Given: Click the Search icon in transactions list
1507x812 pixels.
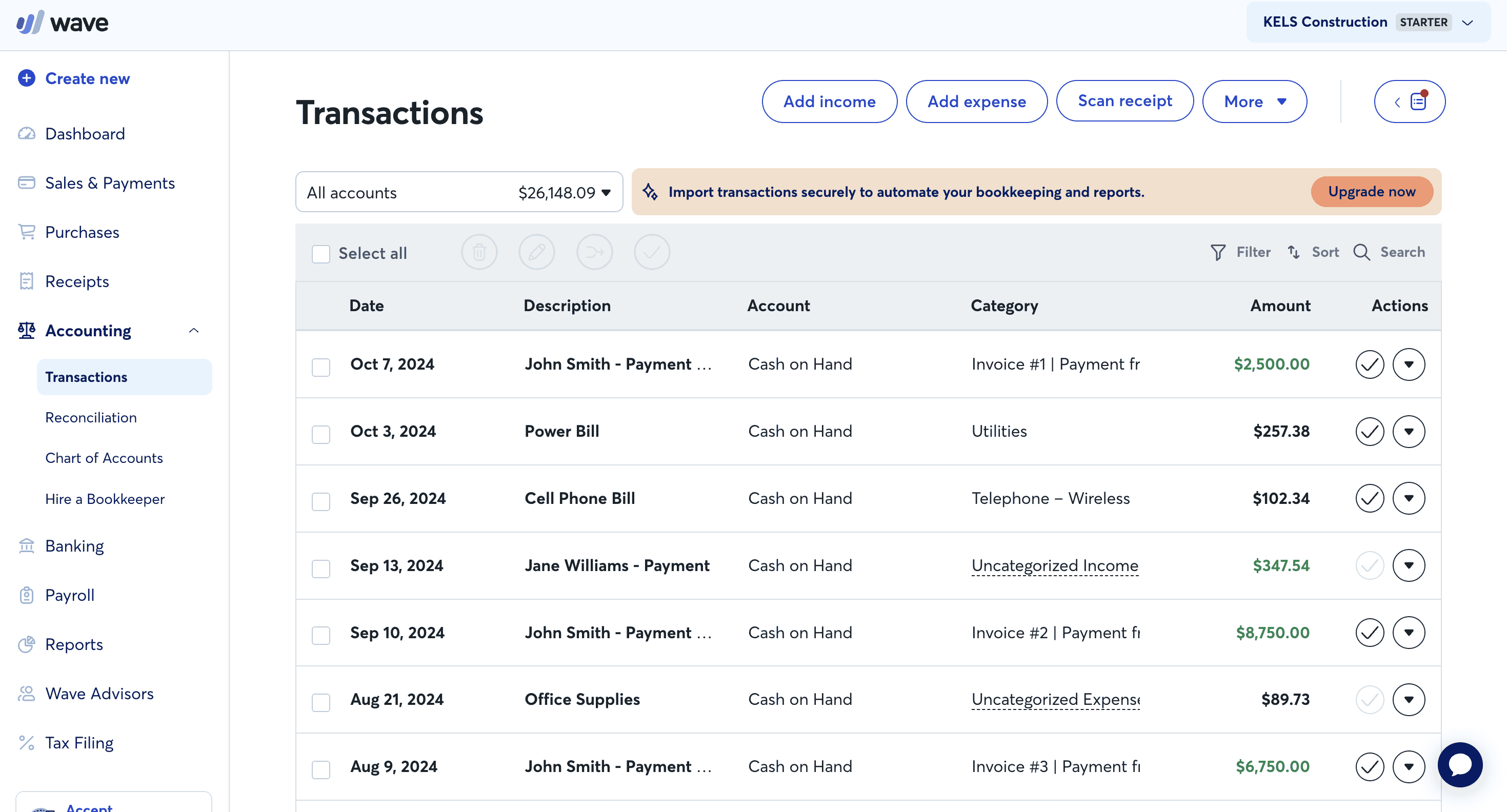Looking at the screenshot, I should click(x=1363, y=252).
